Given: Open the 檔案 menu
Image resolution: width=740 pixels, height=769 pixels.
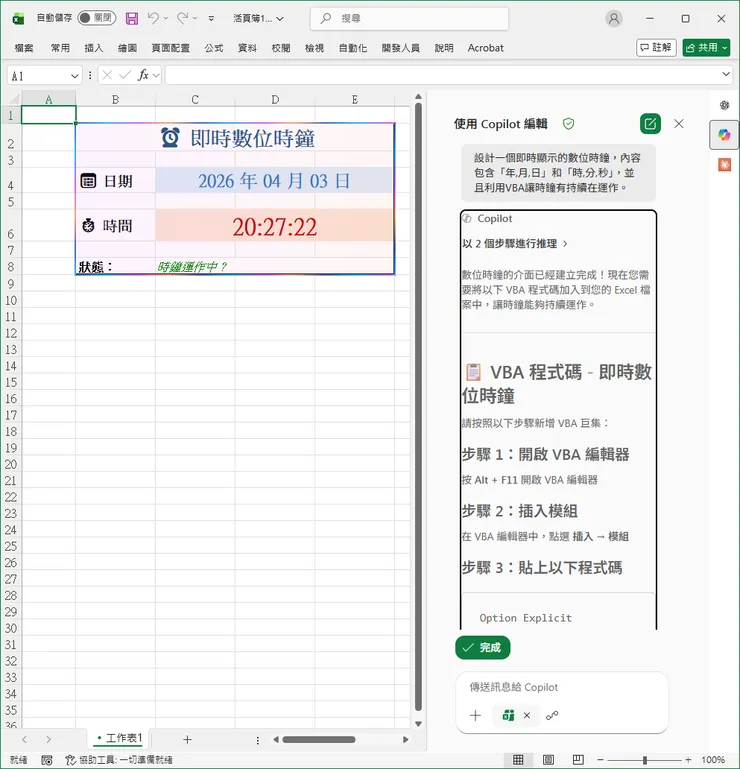Looking at the screenshot, I should tap(24, 48).
